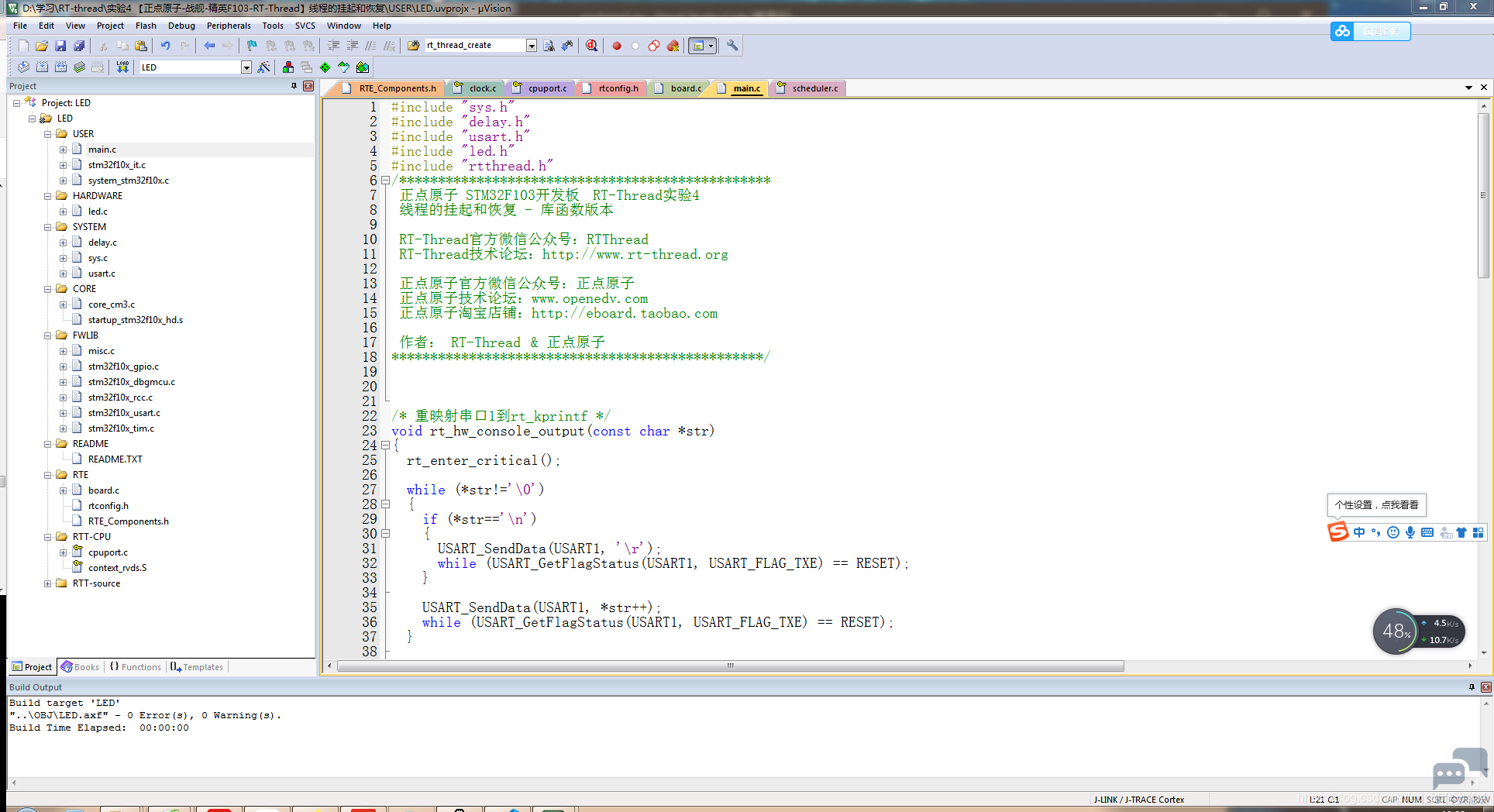Open the Peripherals menu
This screenshot has width=1494, height=812.
pos(229,26)
